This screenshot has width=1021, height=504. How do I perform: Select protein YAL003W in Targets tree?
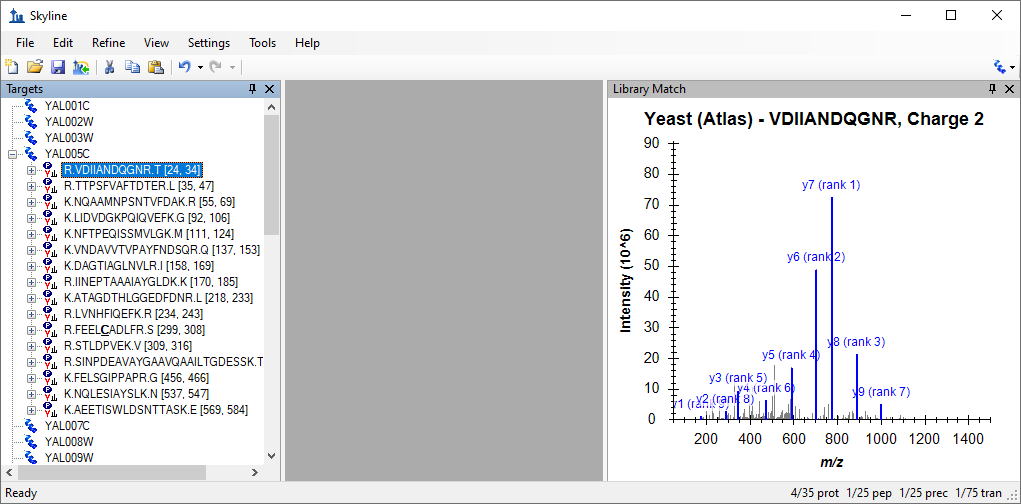point(68,137)
